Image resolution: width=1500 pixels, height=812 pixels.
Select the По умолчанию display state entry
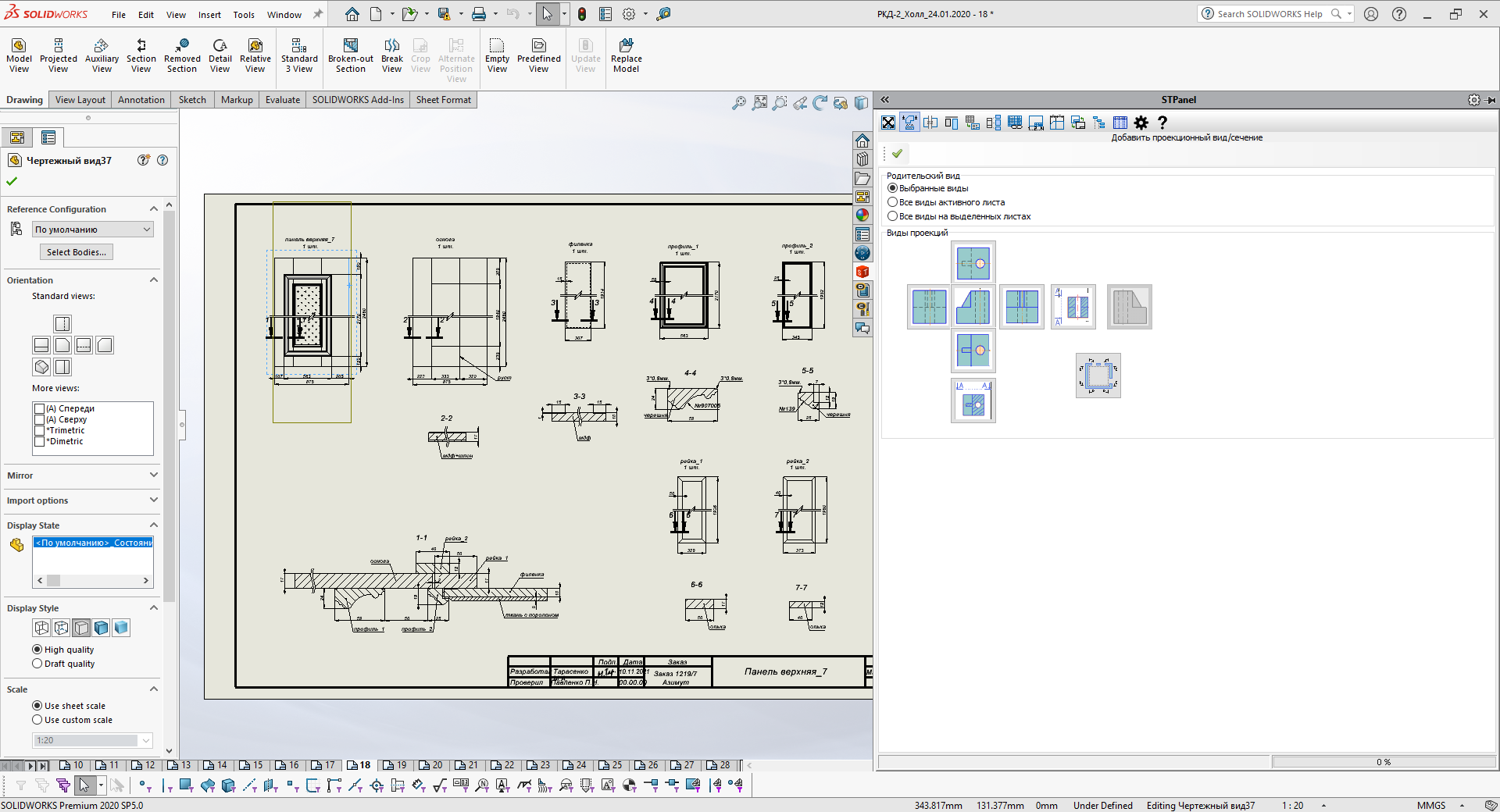93,543
